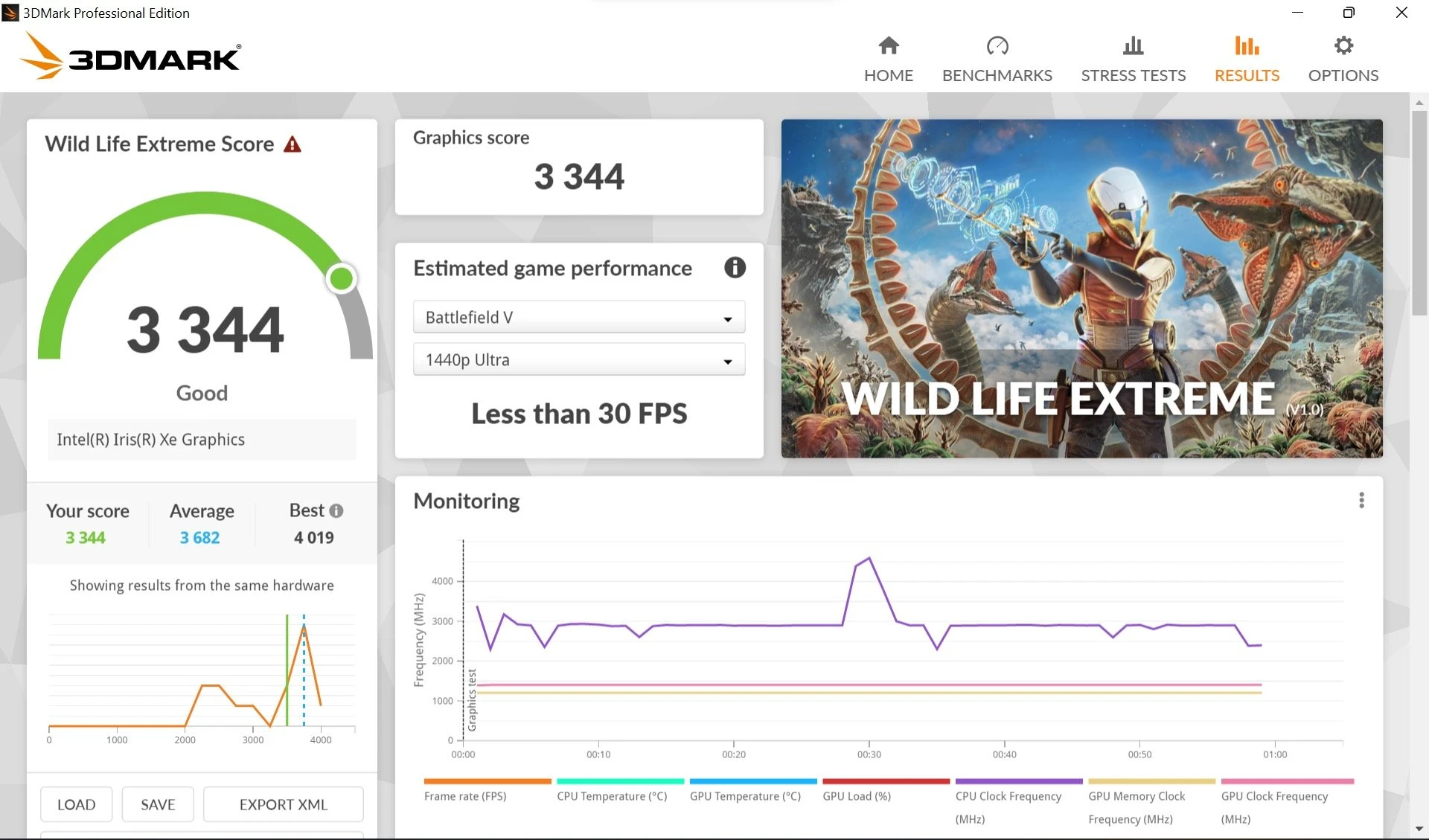Image resolution: width=1429 pixels, height=840 pixels.
Task: Open the Options gear icon
Action: [1343, 46]
